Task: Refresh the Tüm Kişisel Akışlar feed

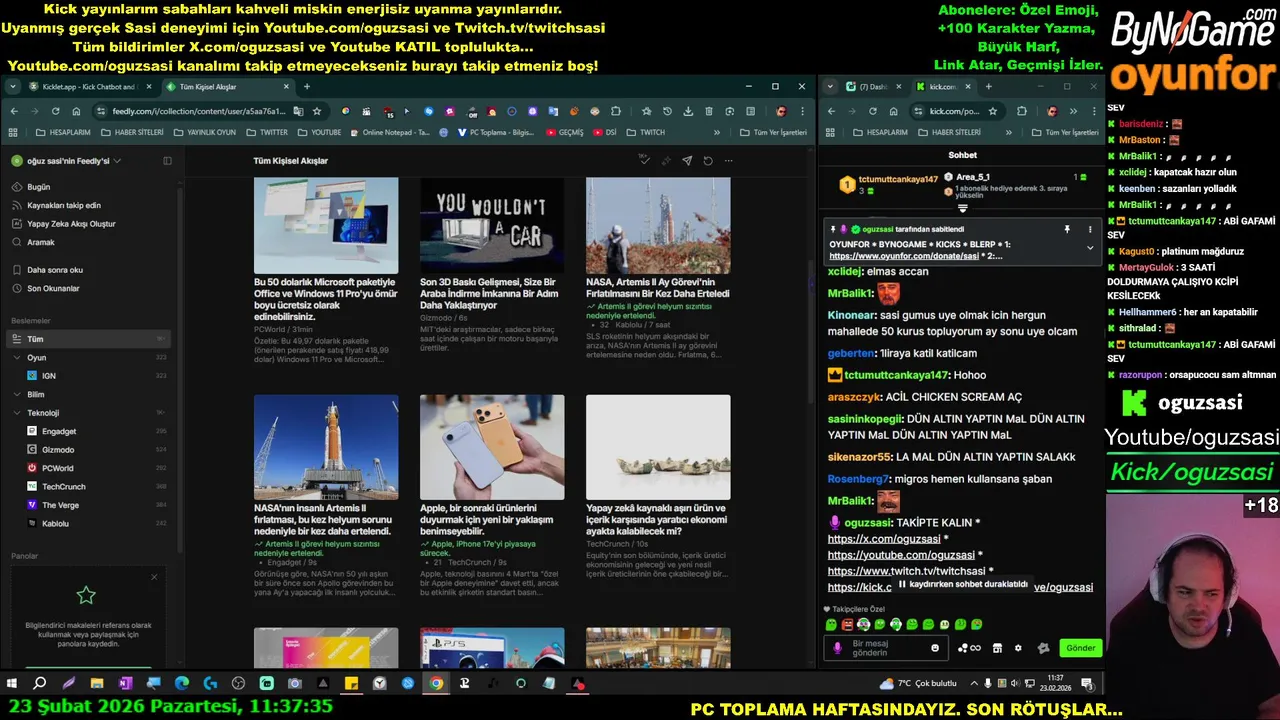Action: coord(708,160)
